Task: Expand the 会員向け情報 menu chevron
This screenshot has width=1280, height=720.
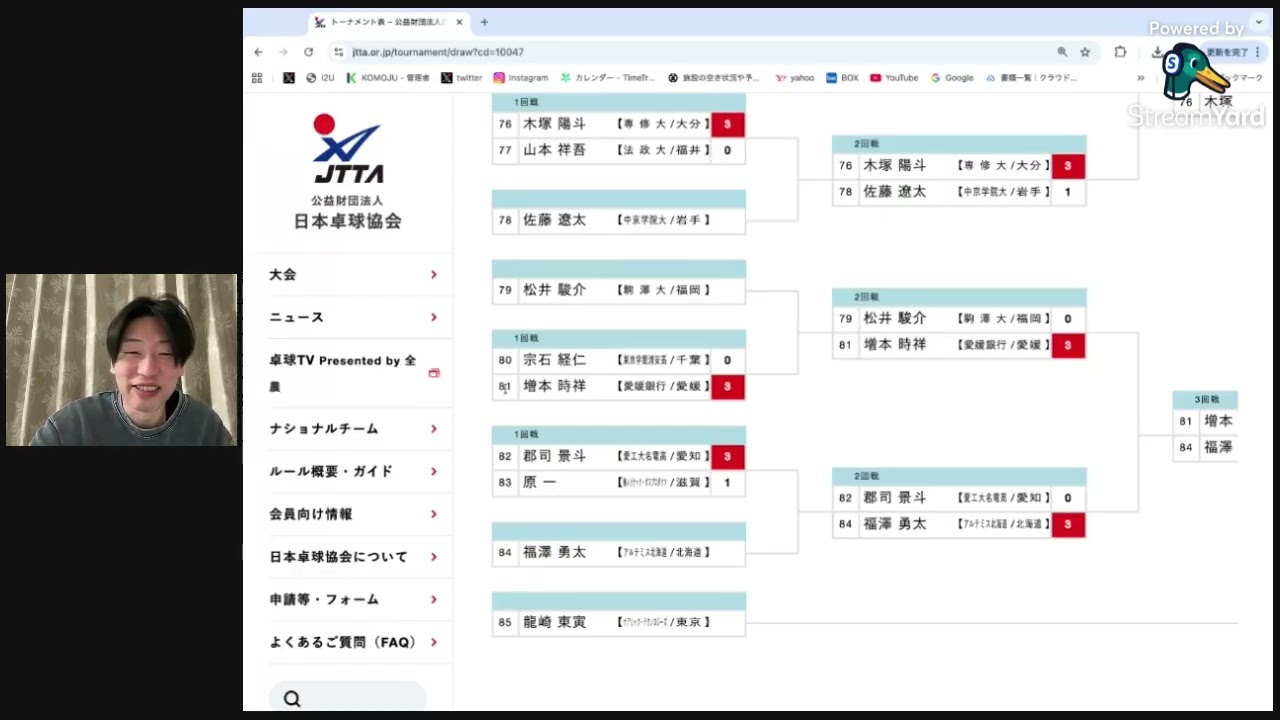Action: (434, 514)
